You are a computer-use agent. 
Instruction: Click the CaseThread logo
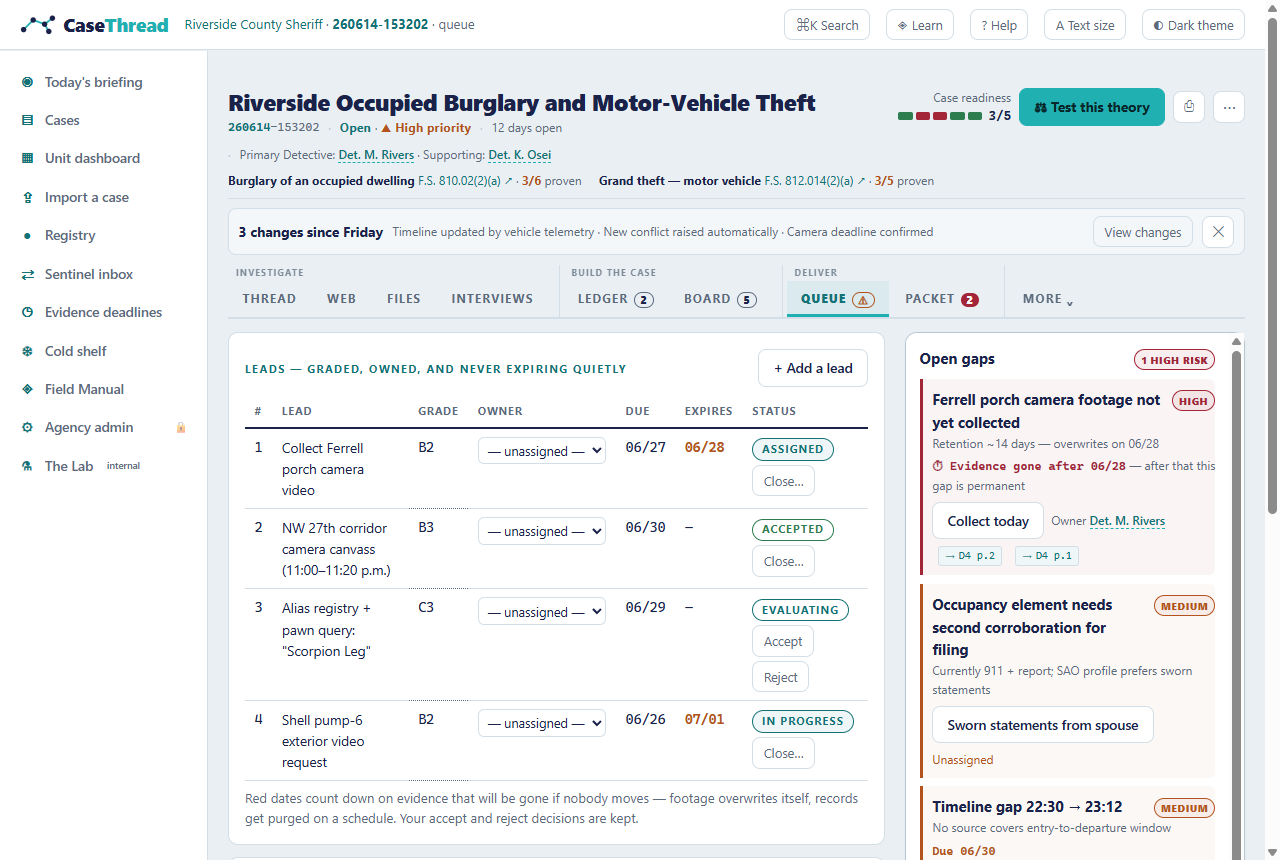coord(95,25)
